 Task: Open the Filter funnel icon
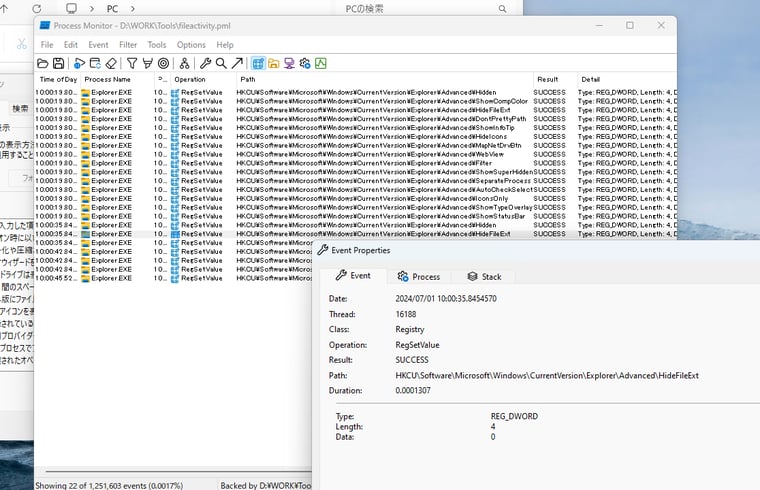click(132, 63)
